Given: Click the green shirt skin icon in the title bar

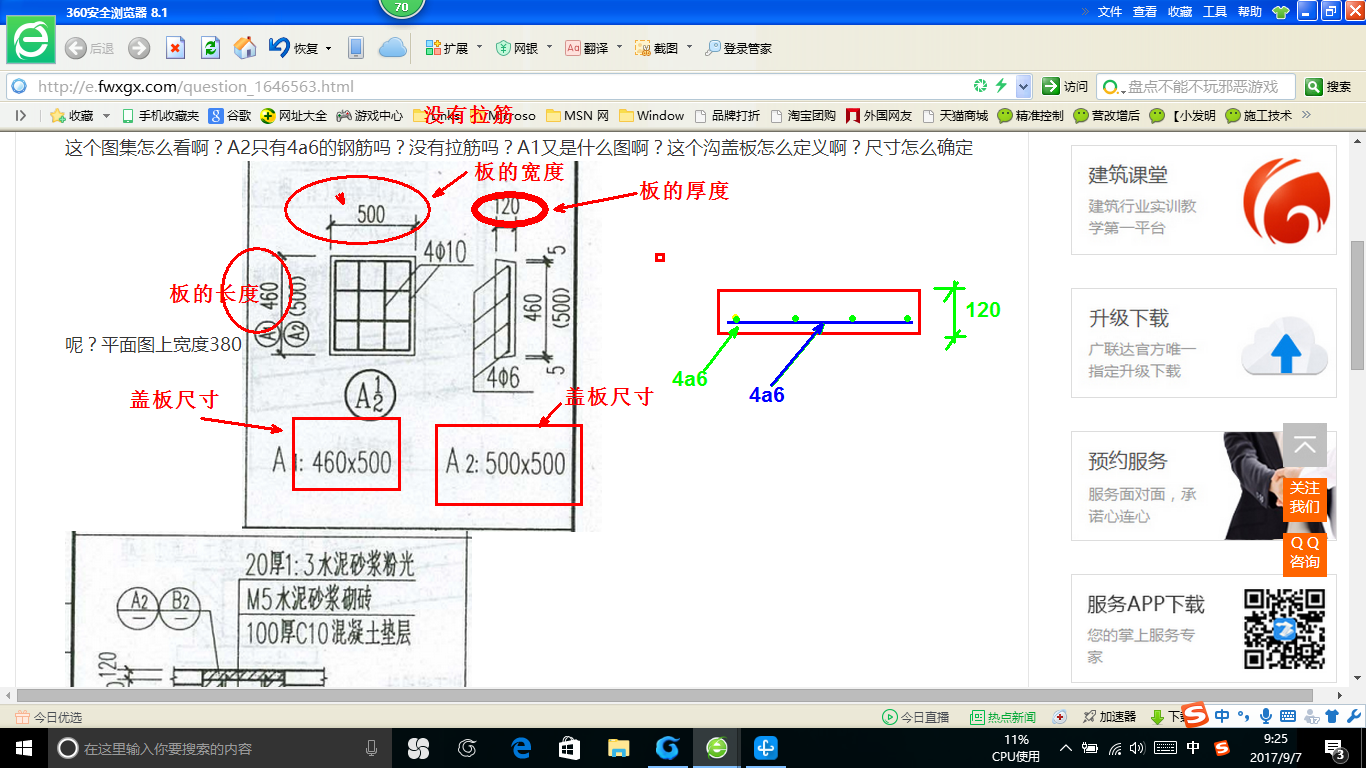Looking at the screenshot, I should point(1281,12).
